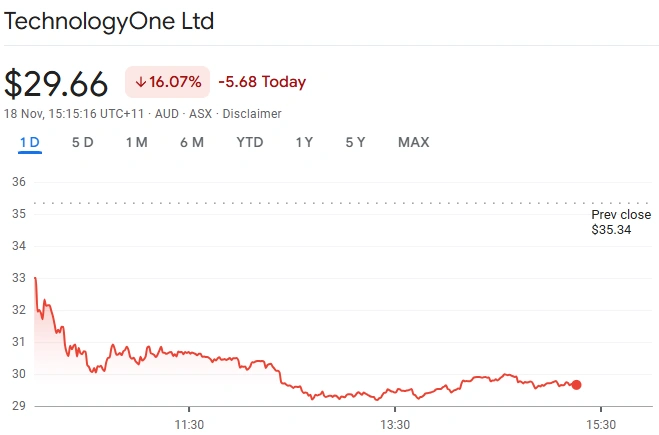Show the MAX time range
This screenshot has width=659, height=435.
pos(413,142)
